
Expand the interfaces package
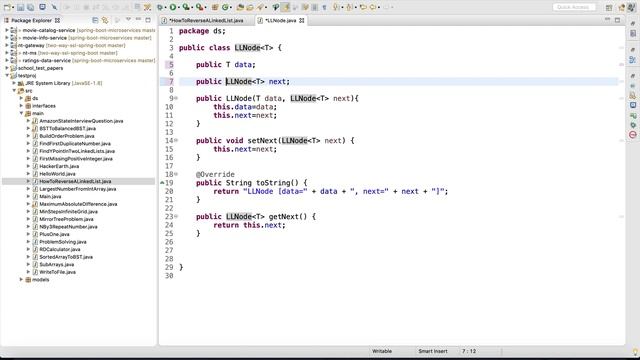coord(21,106)
